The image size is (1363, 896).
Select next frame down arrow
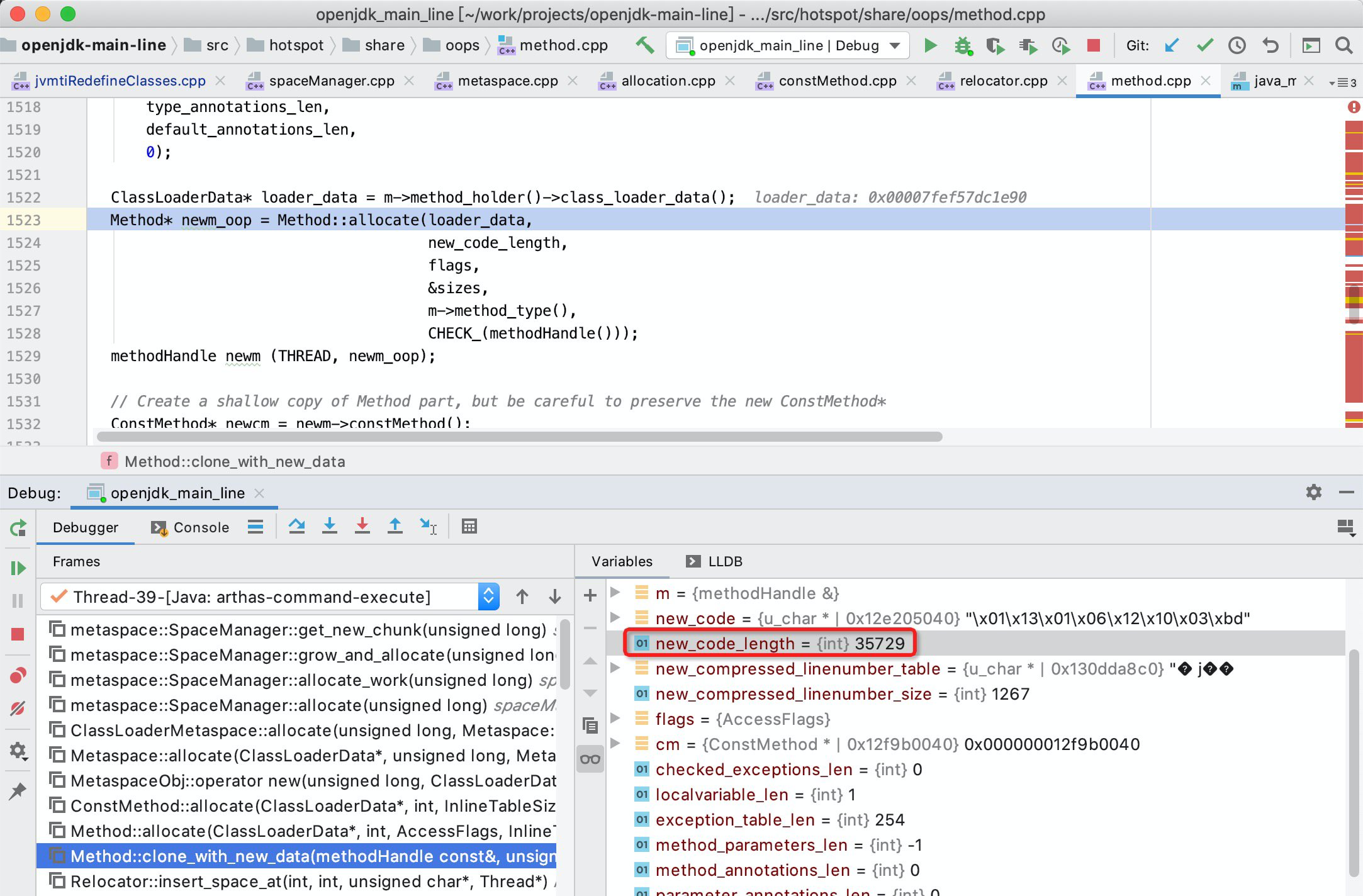[x=555, y=596]
